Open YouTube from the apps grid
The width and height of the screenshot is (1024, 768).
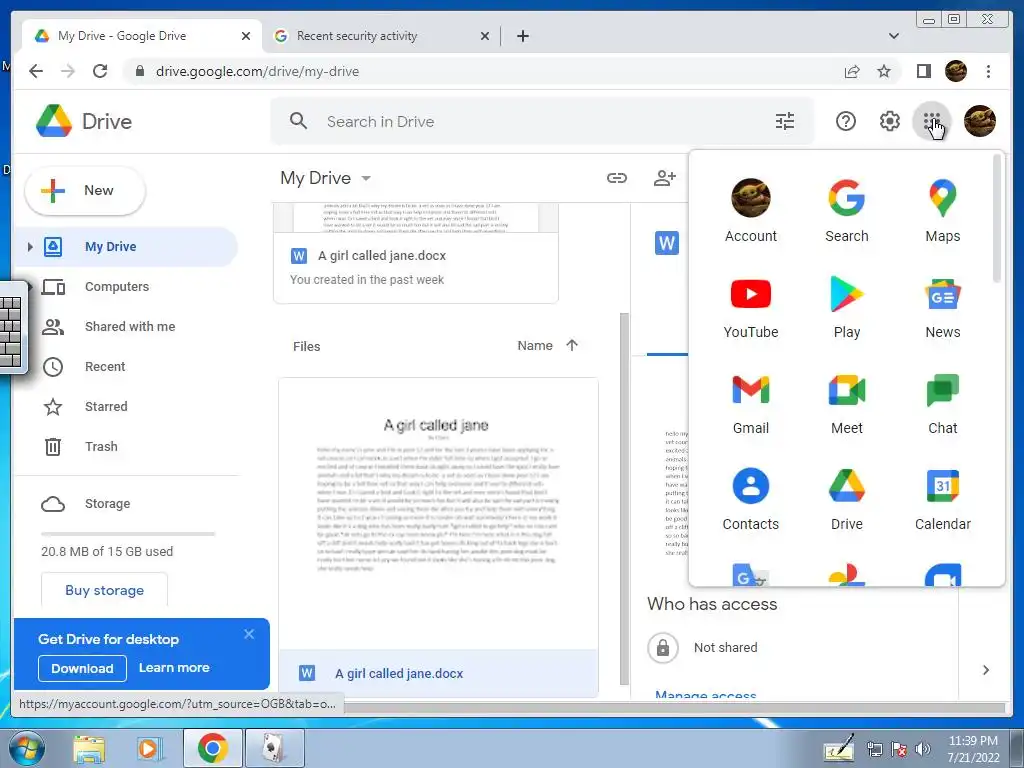(x=750, y=307)
